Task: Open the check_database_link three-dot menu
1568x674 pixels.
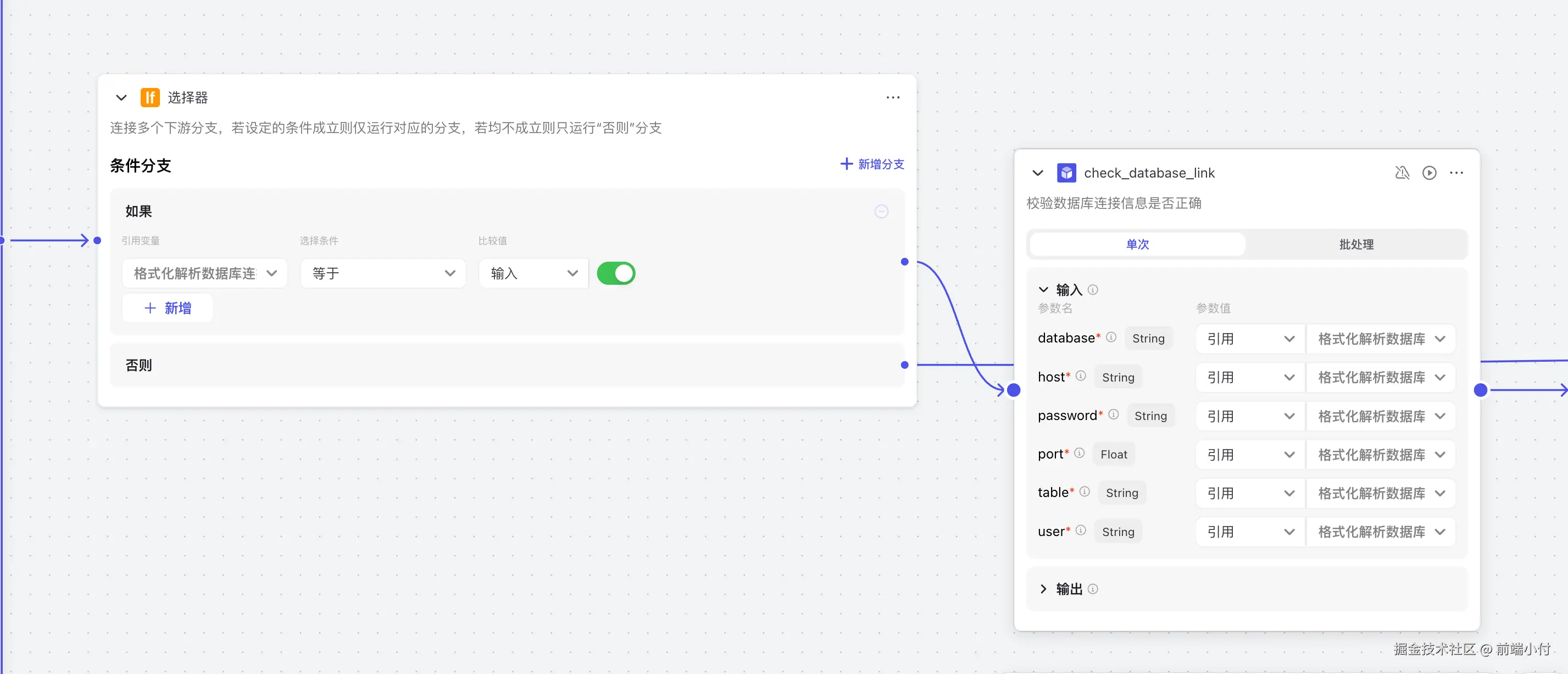Action: [1456, 173]
